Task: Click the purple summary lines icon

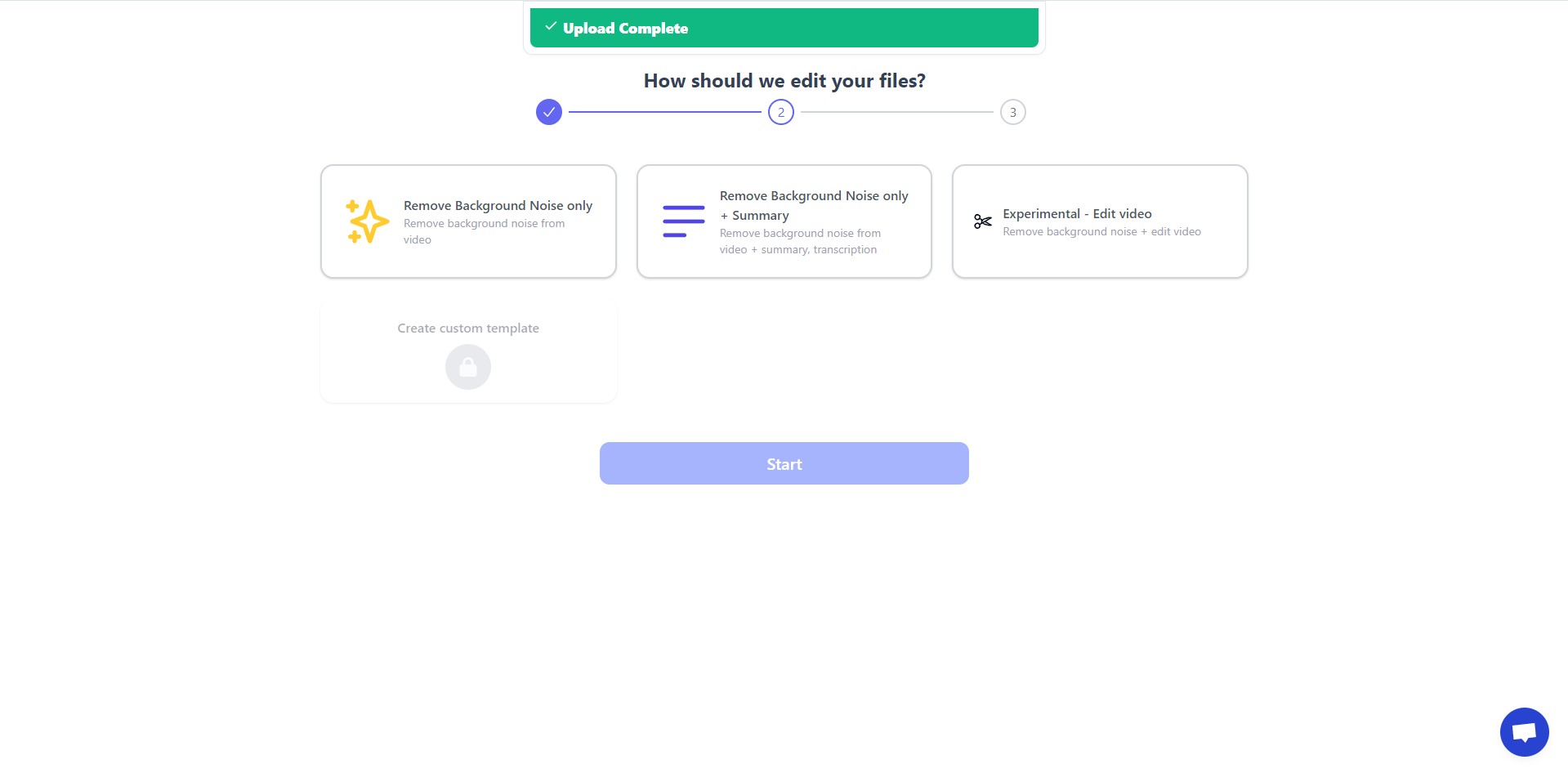Action: (x=683, y=221)
